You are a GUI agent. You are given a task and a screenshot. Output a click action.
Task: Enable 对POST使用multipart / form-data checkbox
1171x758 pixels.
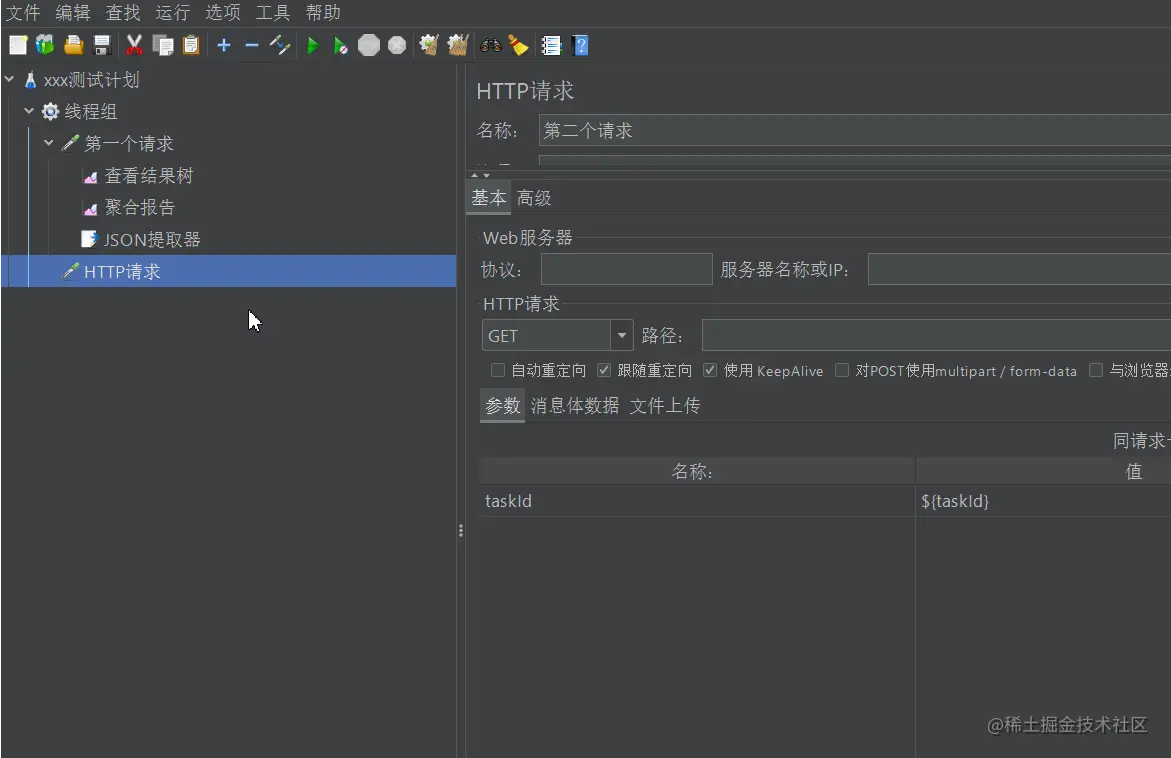[842, 370]
